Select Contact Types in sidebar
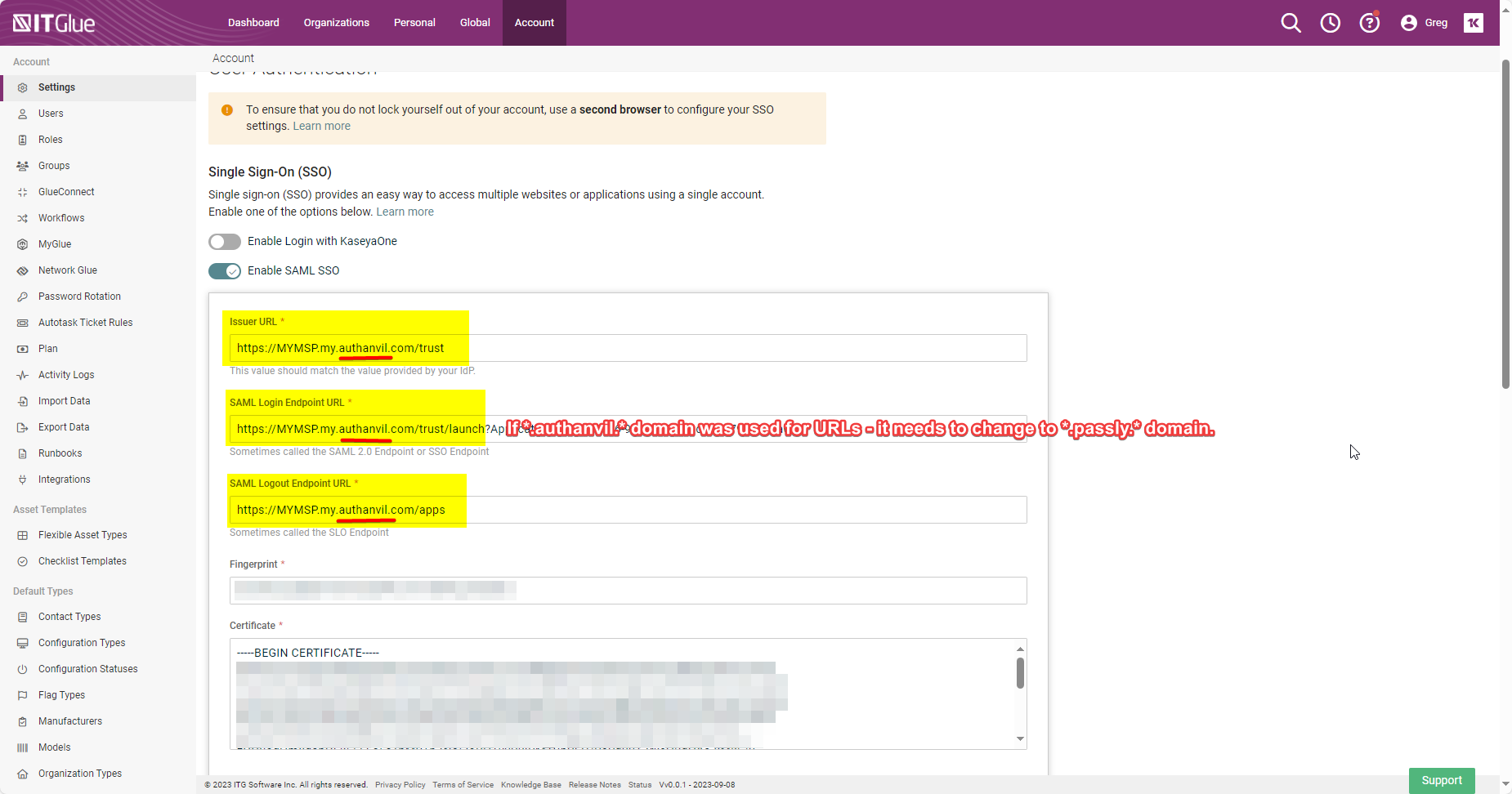The image size is (1512, 794). (69, 617)
